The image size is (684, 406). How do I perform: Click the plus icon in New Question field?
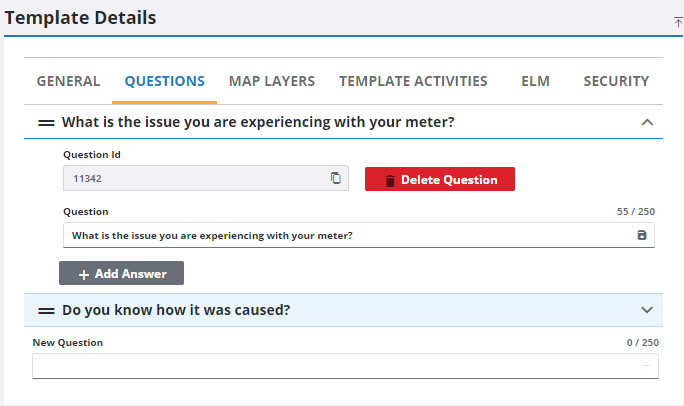click(x=645, y=367)
